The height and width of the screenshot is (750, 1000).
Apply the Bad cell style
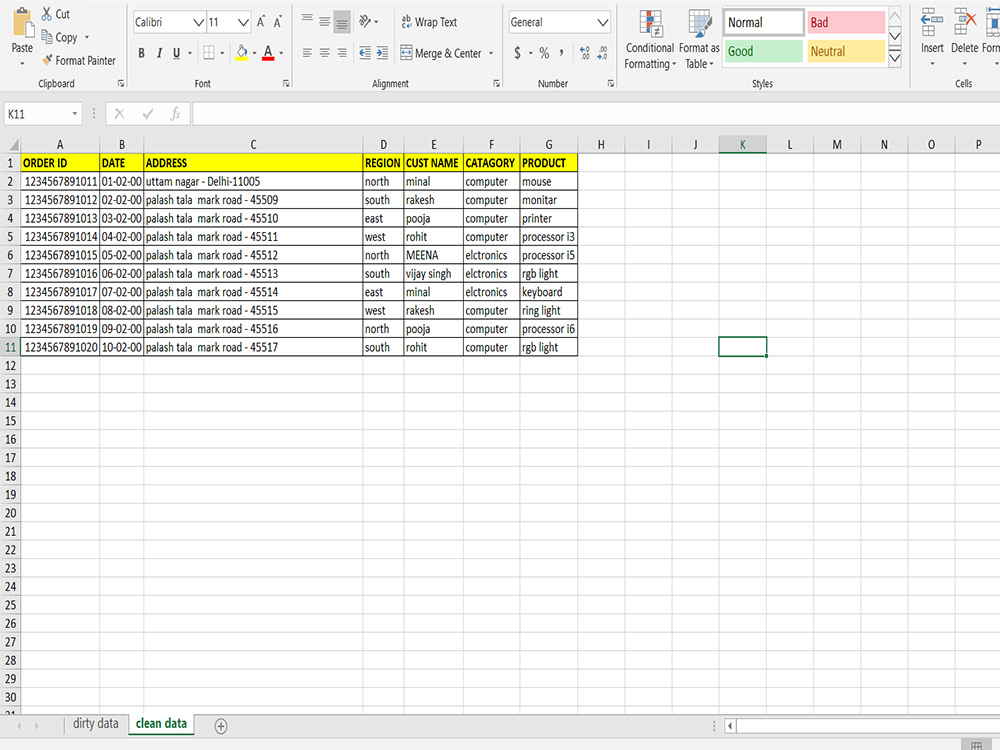click(x=846, y=22)
